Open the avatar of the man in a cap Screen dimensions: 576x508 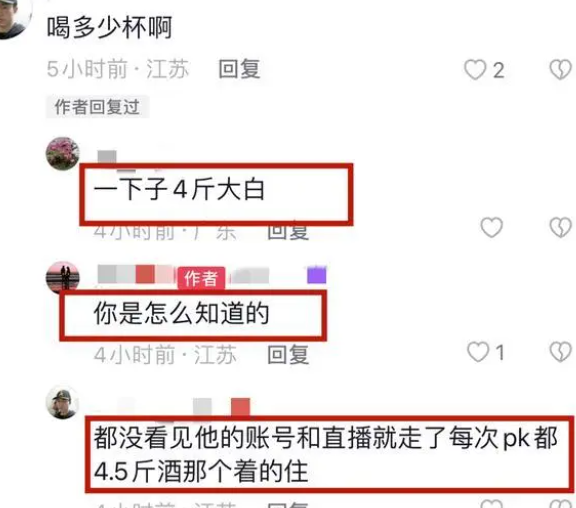click(62, 403)
